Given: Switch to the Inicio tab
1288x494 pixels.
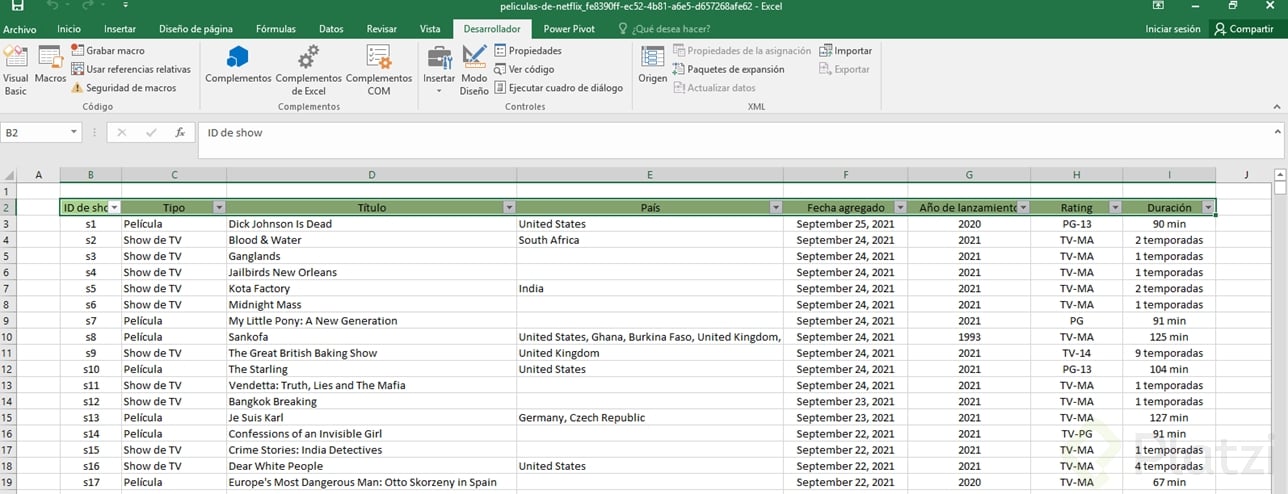Looking at the screenshot, I should [x=69, y=29].
